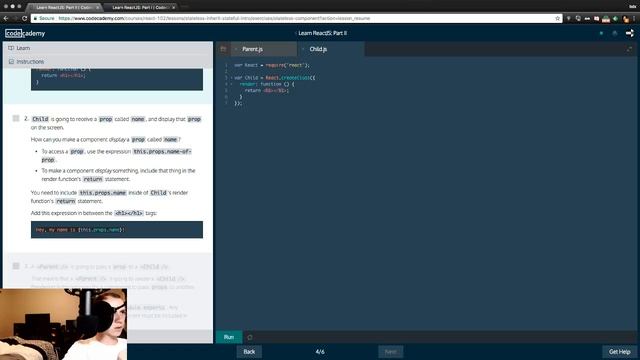Reload the page in the browser

click(24, 18)
